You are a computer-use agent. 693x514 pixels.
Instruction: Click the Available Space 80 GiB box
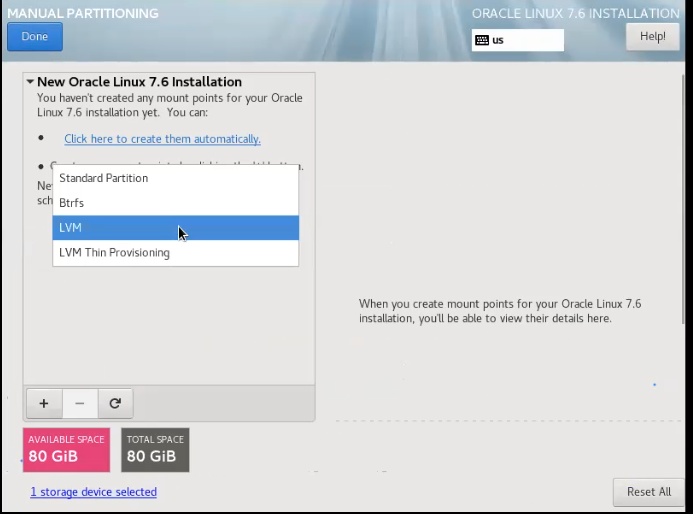click(x=66, y=450)
